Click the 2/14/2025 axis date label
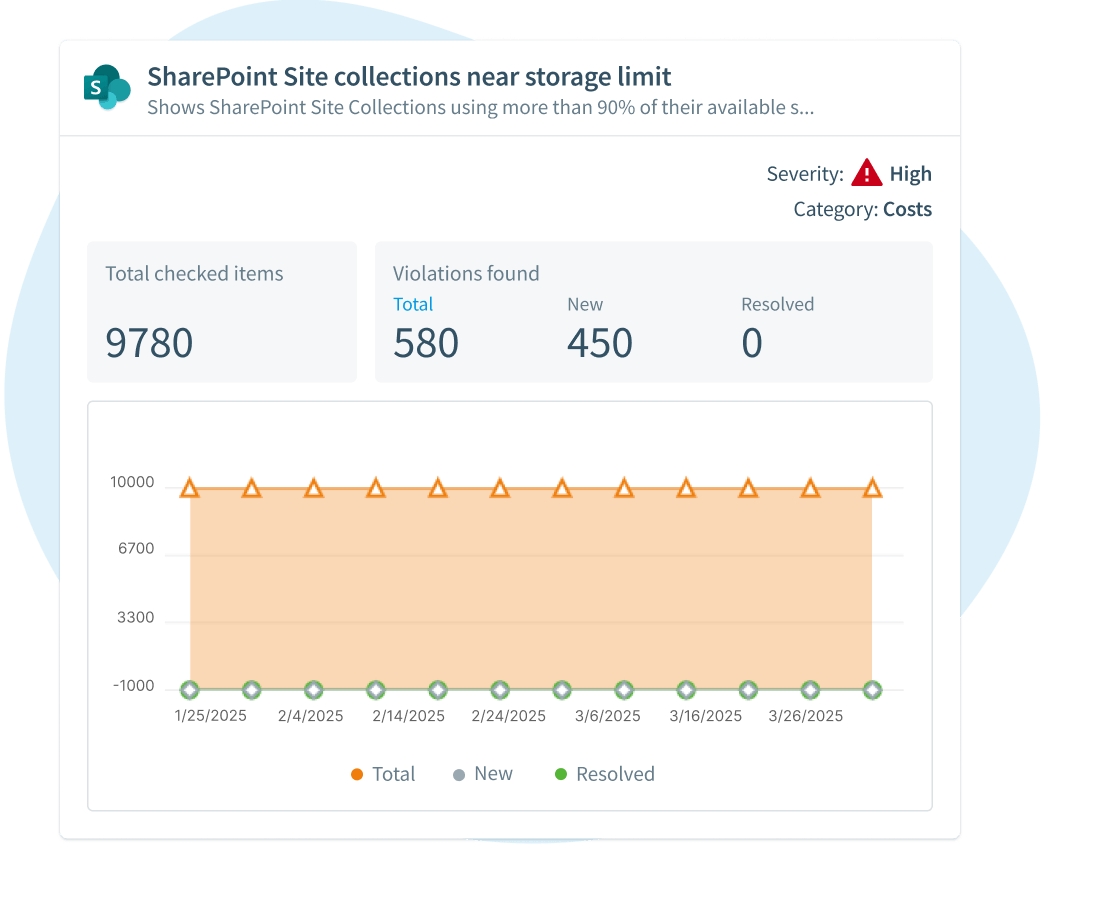1101x906 pixels. pyautogui.click(x=409, y=716)
